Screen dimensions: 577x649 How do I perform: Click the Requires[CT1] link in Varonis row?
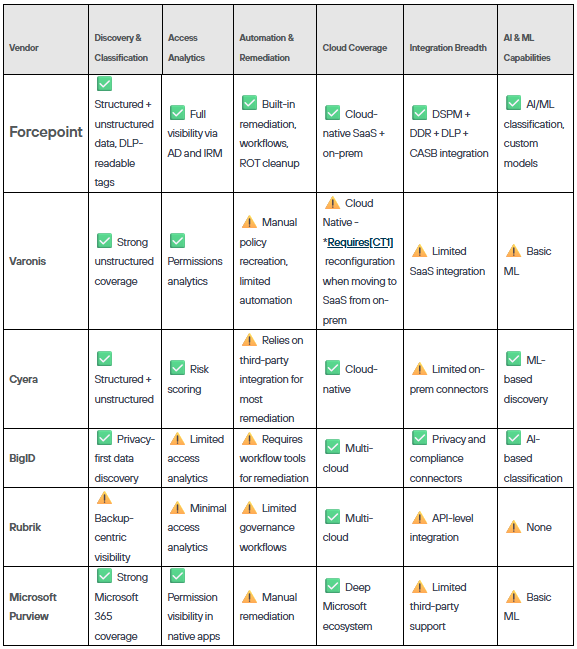(360, 242)
